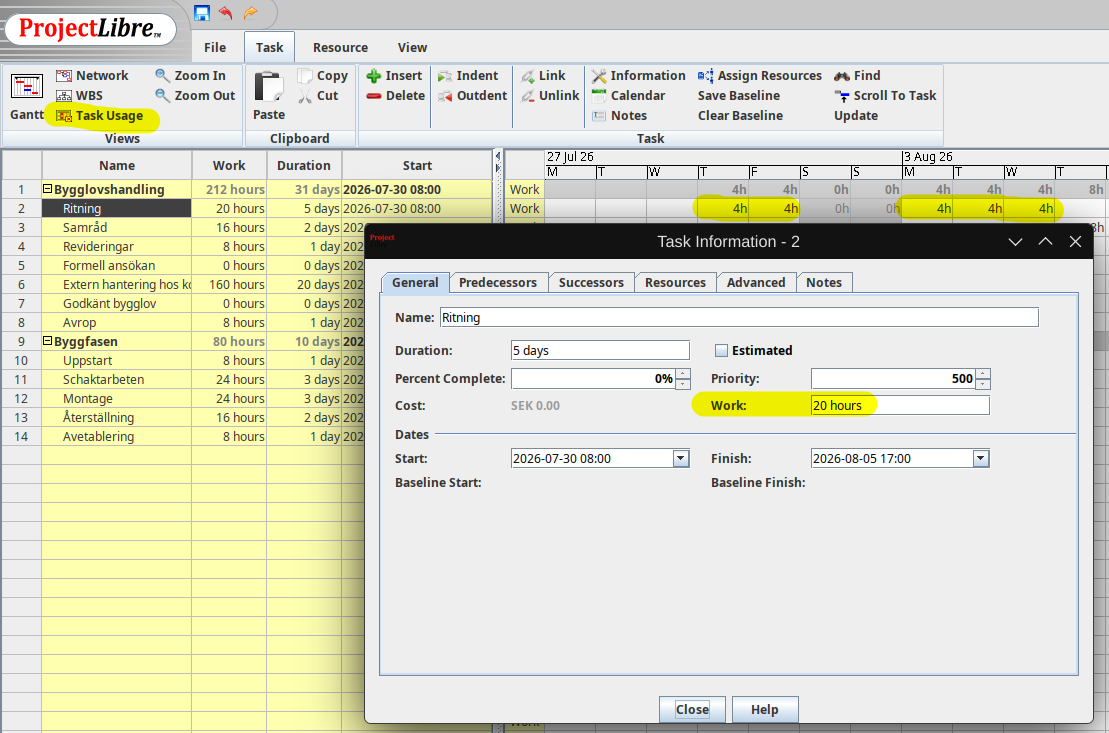Screen dimensions: 1109x733
Task: Unlink selected tasks
Action: pyautogui.click(x=550, y=96)
